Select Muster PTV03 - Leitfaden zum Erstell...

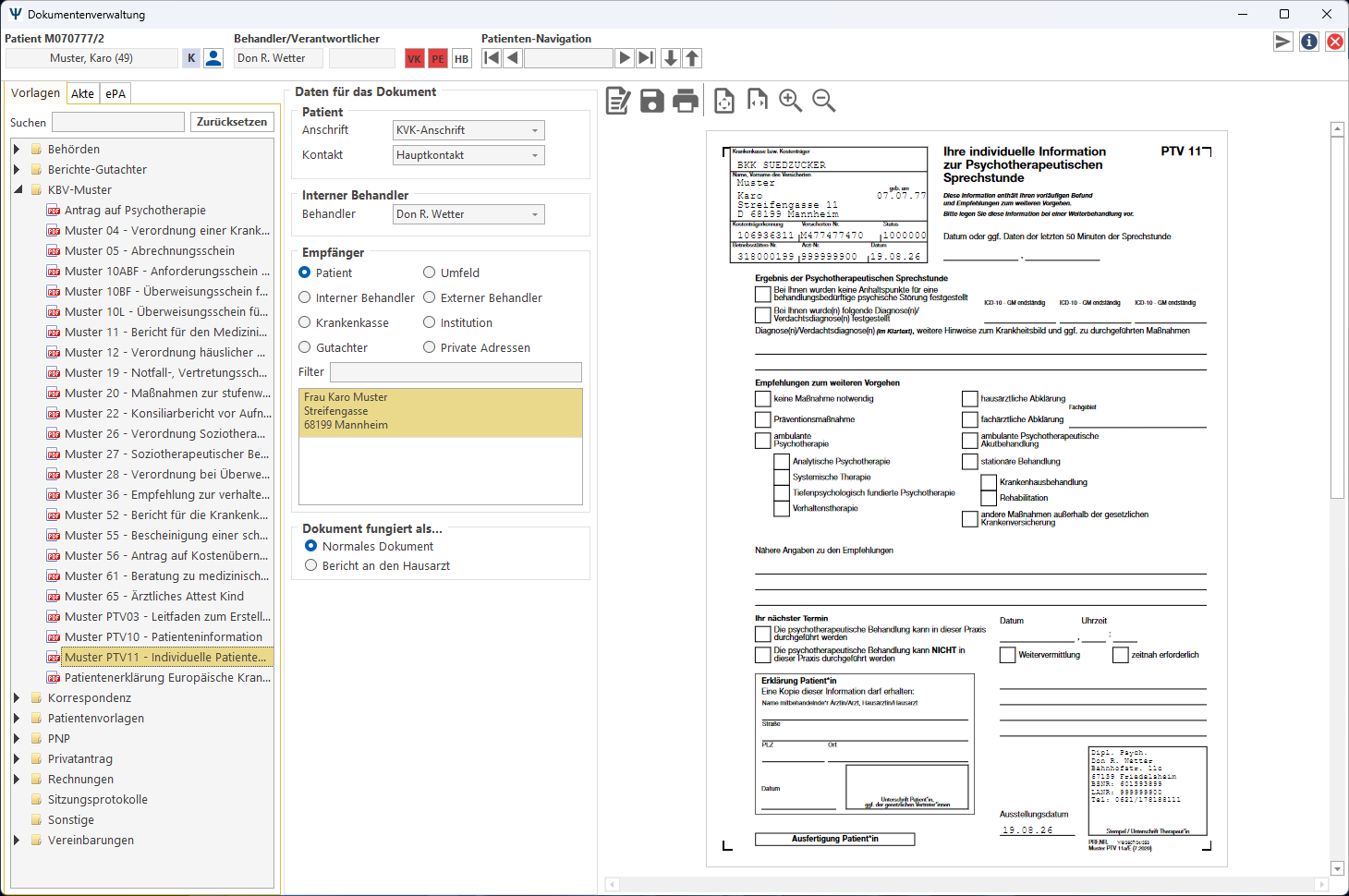click(x=167, y=616)
